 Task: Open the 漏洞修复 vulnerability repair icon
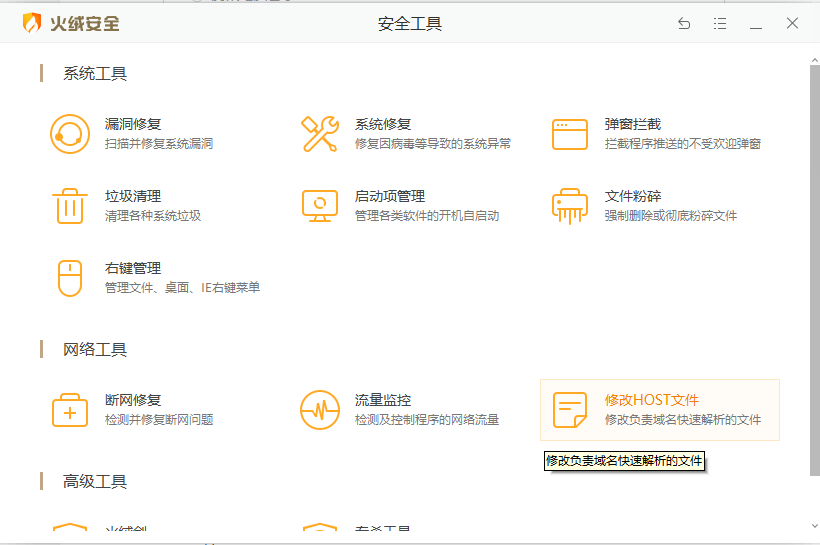pos(70,134)
